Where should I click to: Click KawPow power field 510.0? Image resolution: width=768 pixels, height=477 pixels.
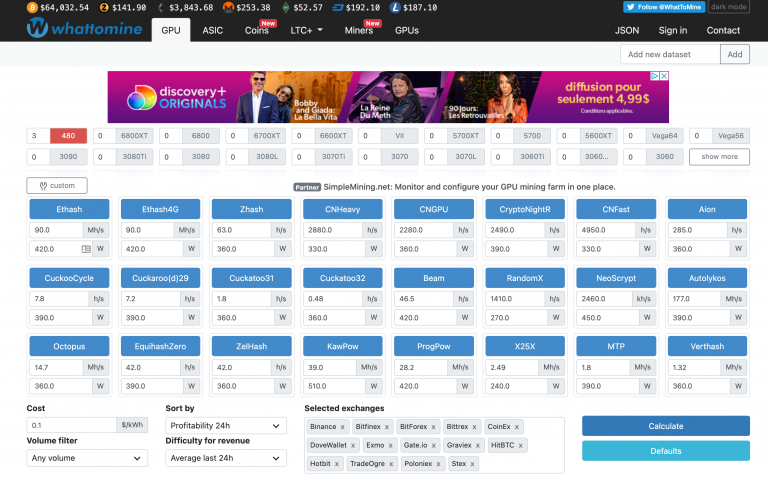coord(334,386)
